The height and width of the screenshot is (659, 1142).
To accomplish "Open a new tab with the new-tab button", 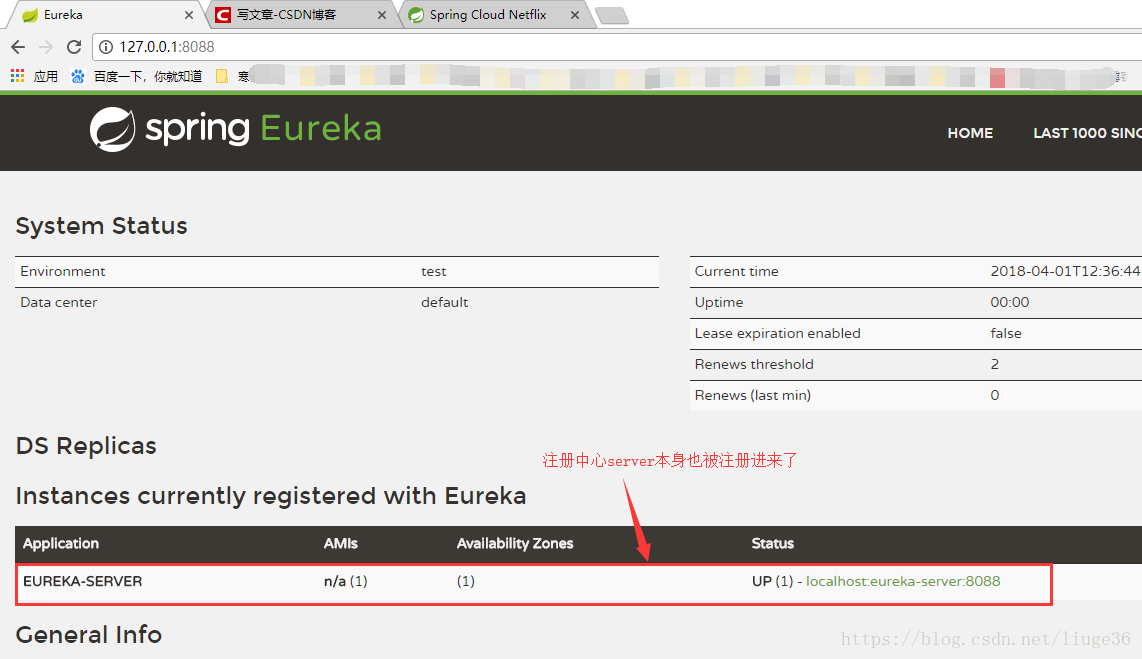I will point(612,15).
